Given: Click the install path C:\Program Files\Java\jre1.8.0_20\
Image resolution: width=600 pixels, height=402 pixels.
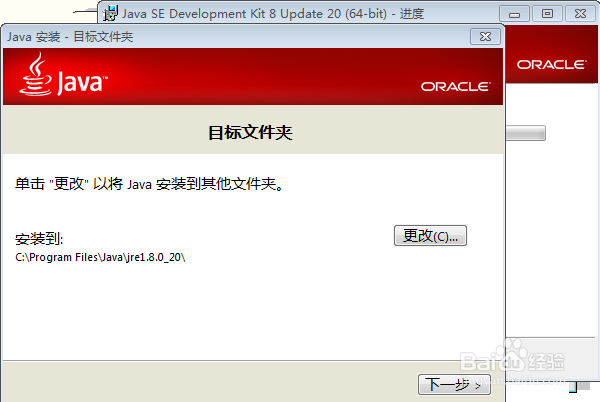Looking at the screenshot, I should (x=100, y=257).
